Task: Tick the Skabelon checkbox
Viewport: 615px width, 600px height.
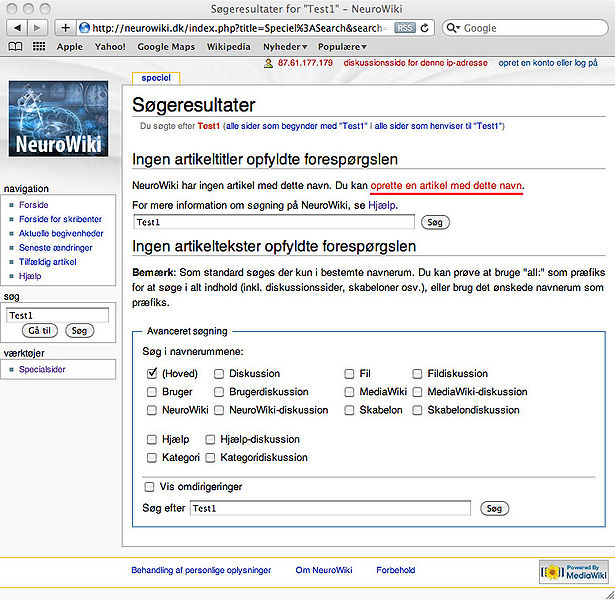Action: click(349, 410)
